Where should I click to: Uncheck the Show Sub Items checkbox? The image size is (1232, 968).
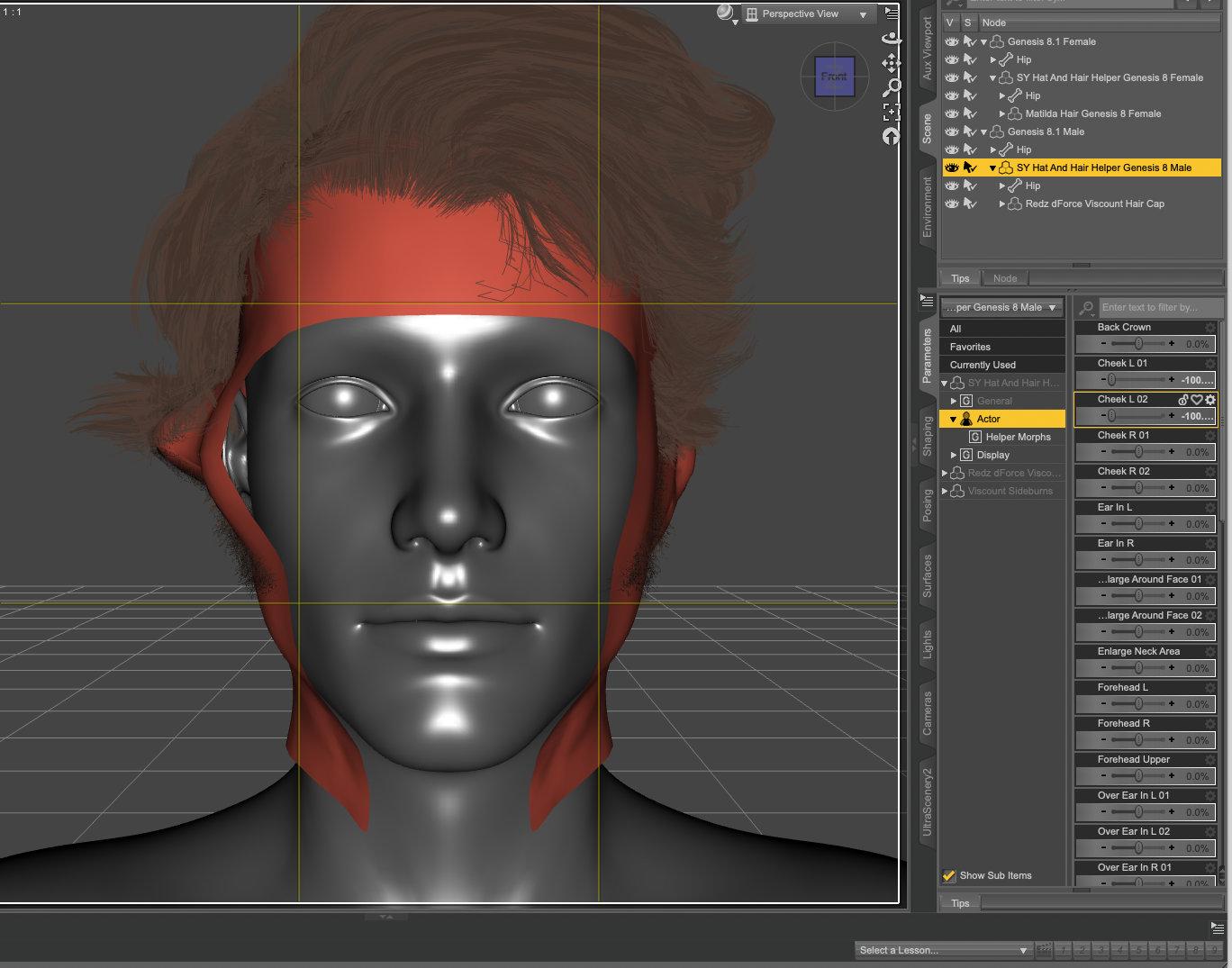(x=948, y=875)
